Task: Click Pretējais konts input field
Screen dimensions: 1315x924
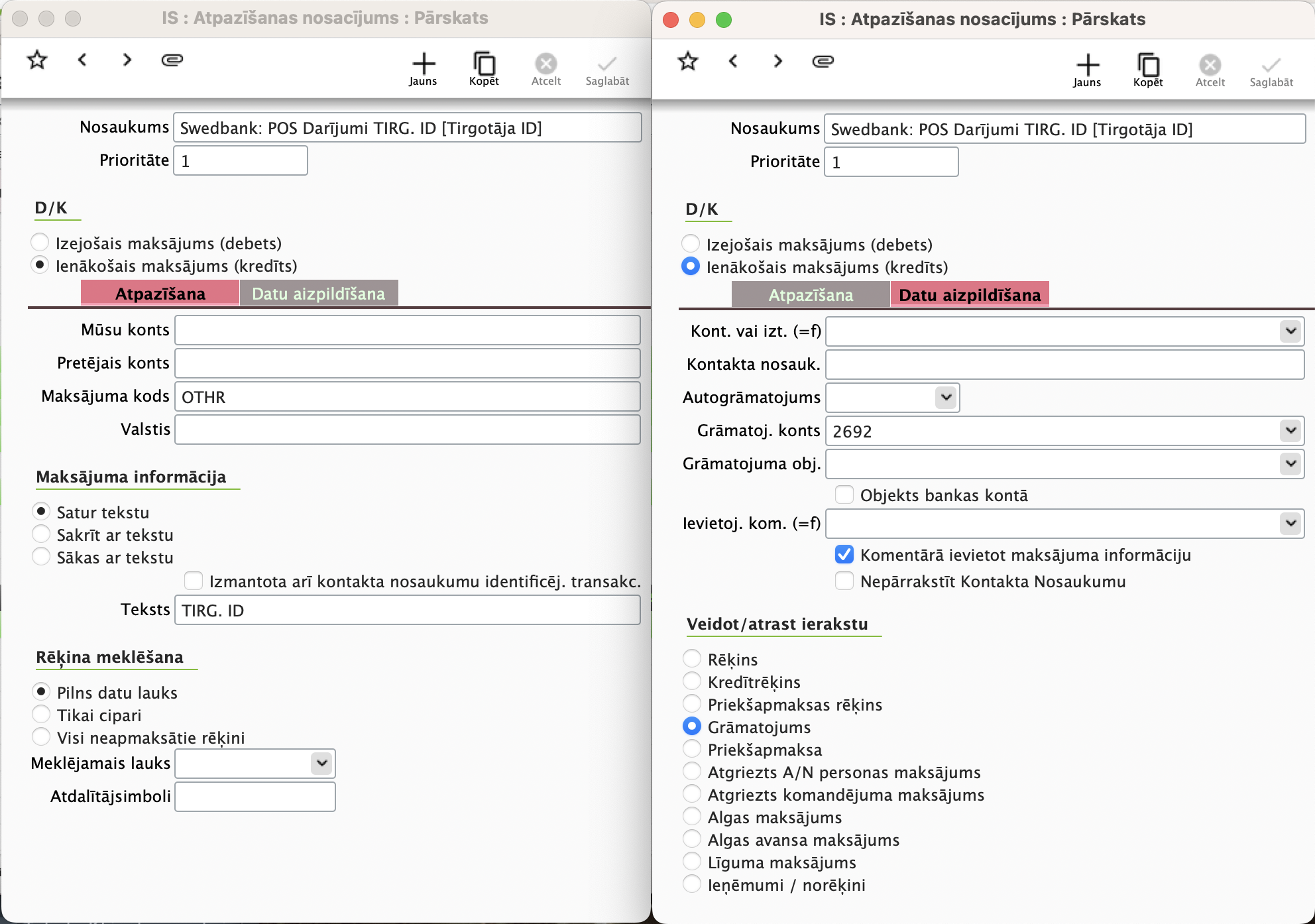Action: (x=407, y=363)
